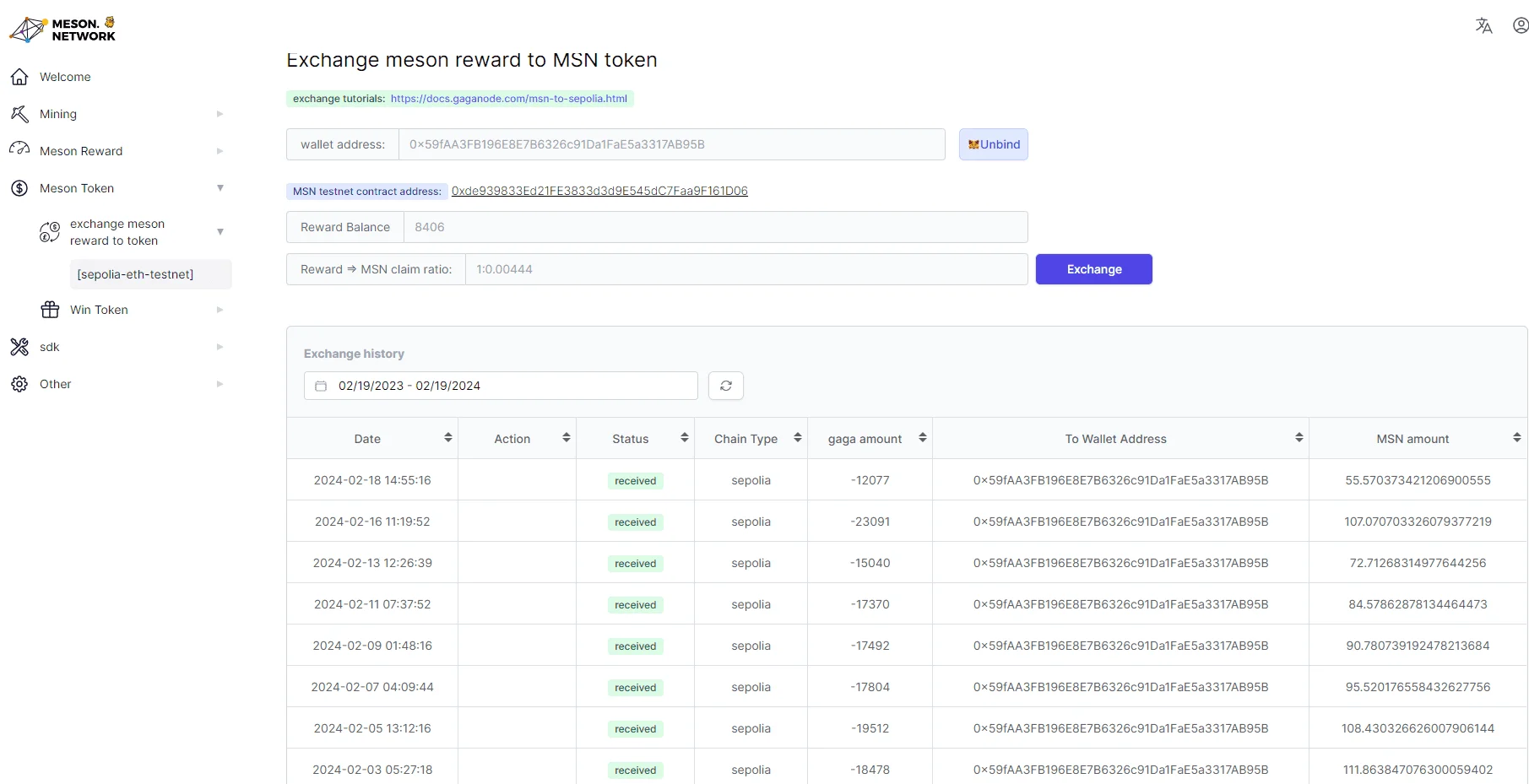Image resolution: width=1529 pixels, height=784 pixels.
Task: Open the Win Token menu item
Action: 99,310
